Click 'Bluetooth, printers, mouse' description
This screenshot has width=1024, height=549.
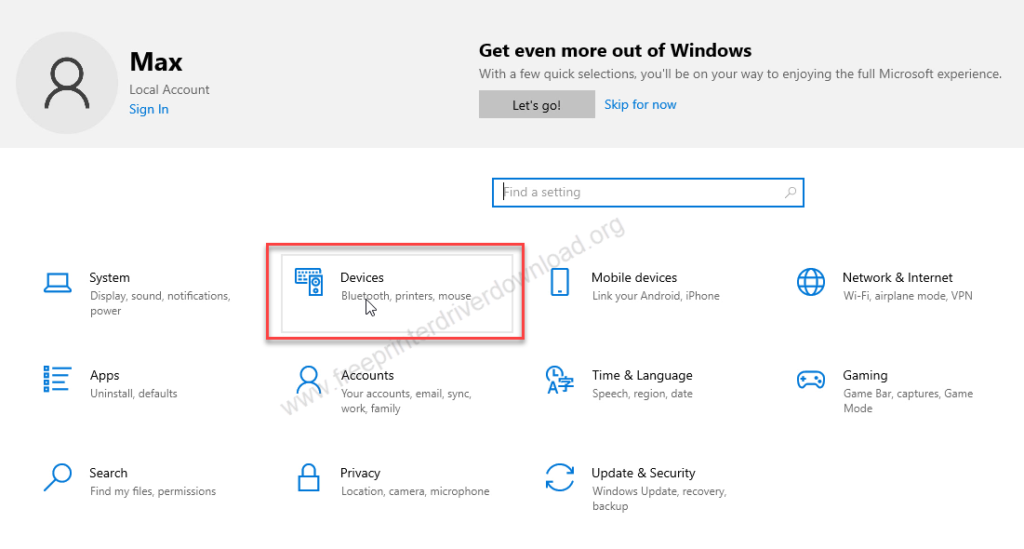pos(406,296)
